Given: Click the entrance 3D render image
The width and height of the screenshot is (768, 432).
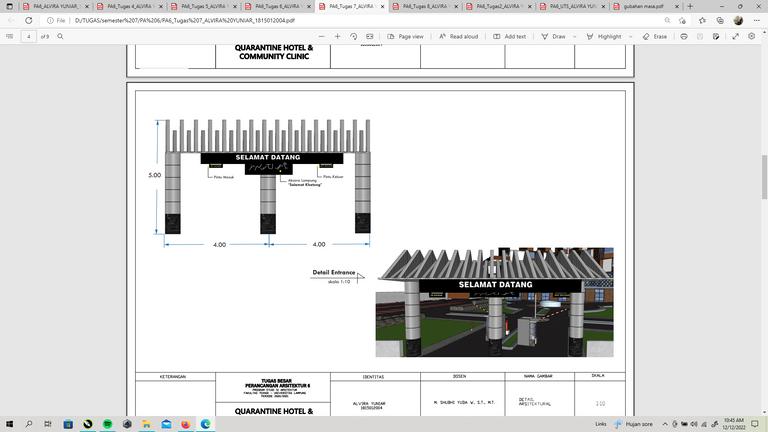Looking at the screenshot, I should point(494,302).
